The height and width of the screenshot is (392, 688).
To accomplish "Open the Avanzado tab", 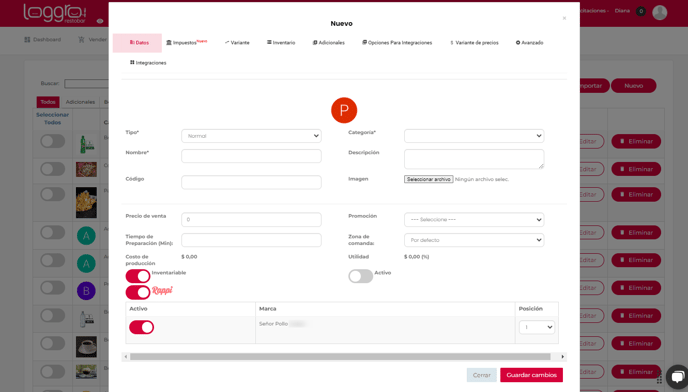I will click(x=530, y=43).
